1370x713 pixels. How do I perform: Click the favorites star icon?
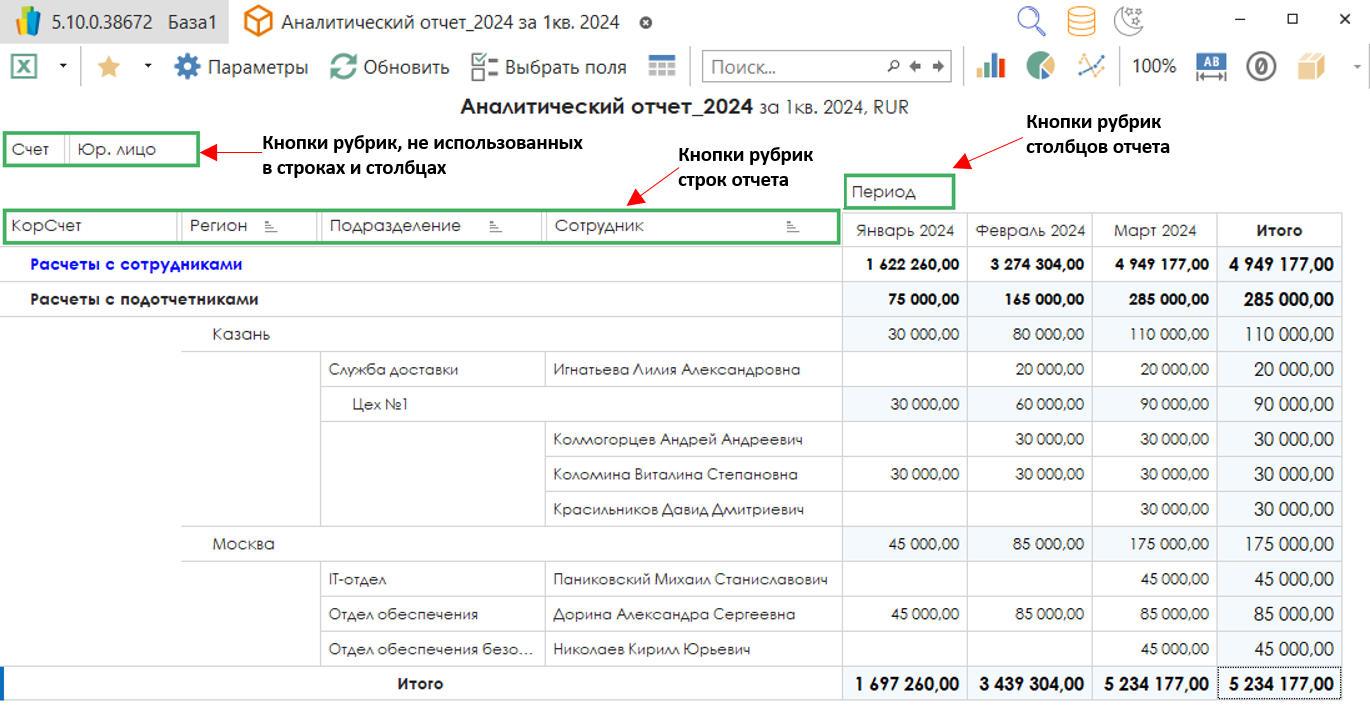coord(108,67)
